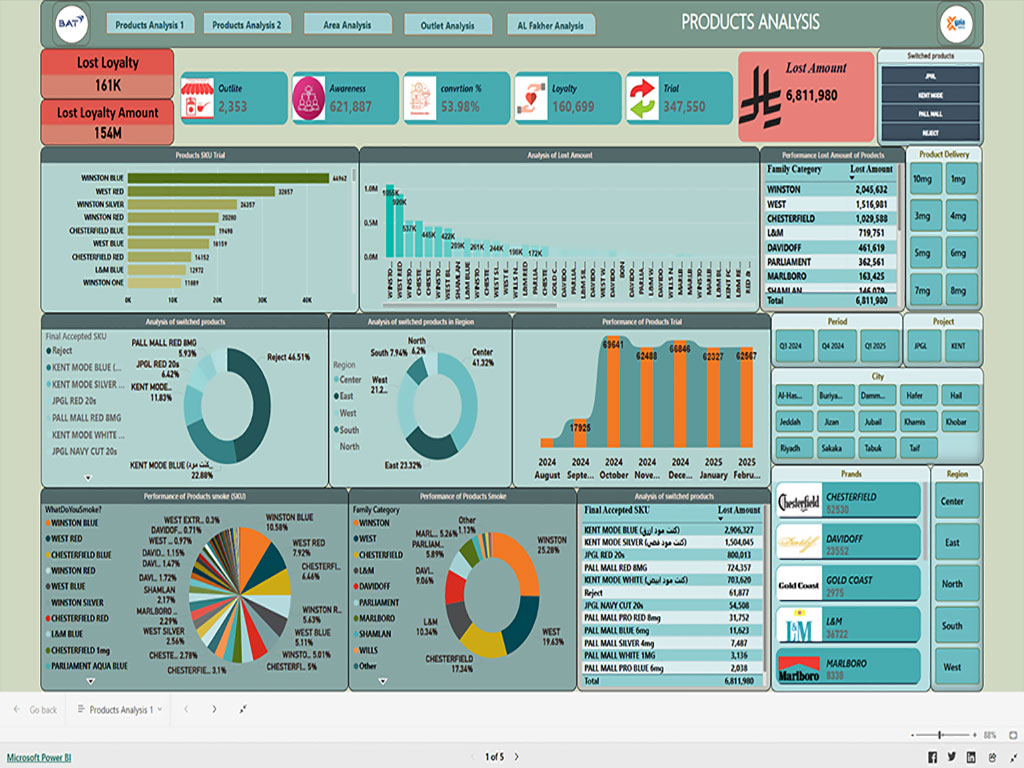1024x768 pixels.
Task: Expand more items in WhatDoYouSmoke legend
Action: [x=91, y=681]
